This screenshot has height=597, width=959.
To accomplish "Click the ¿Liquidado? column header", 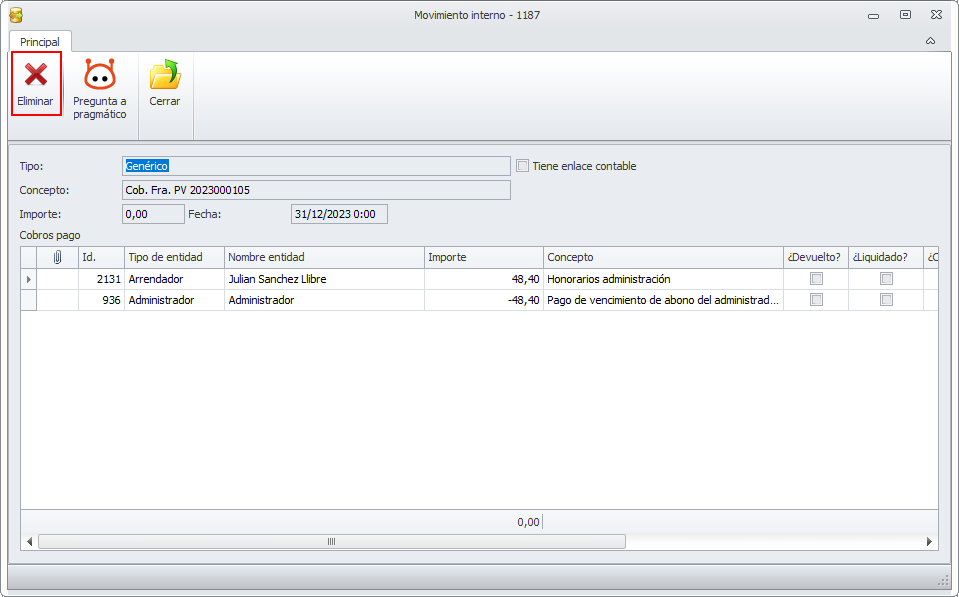I will tap(886, 258).
